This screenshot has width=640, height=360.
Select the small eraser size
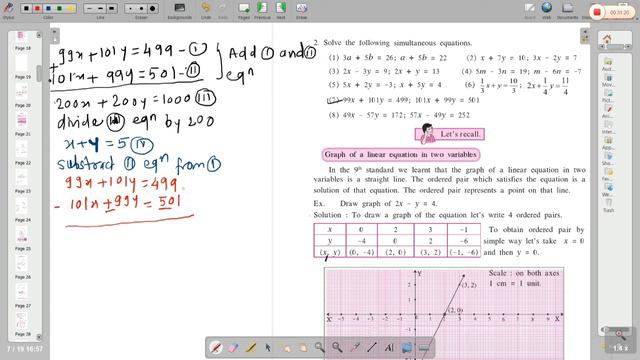coord(131,8)
